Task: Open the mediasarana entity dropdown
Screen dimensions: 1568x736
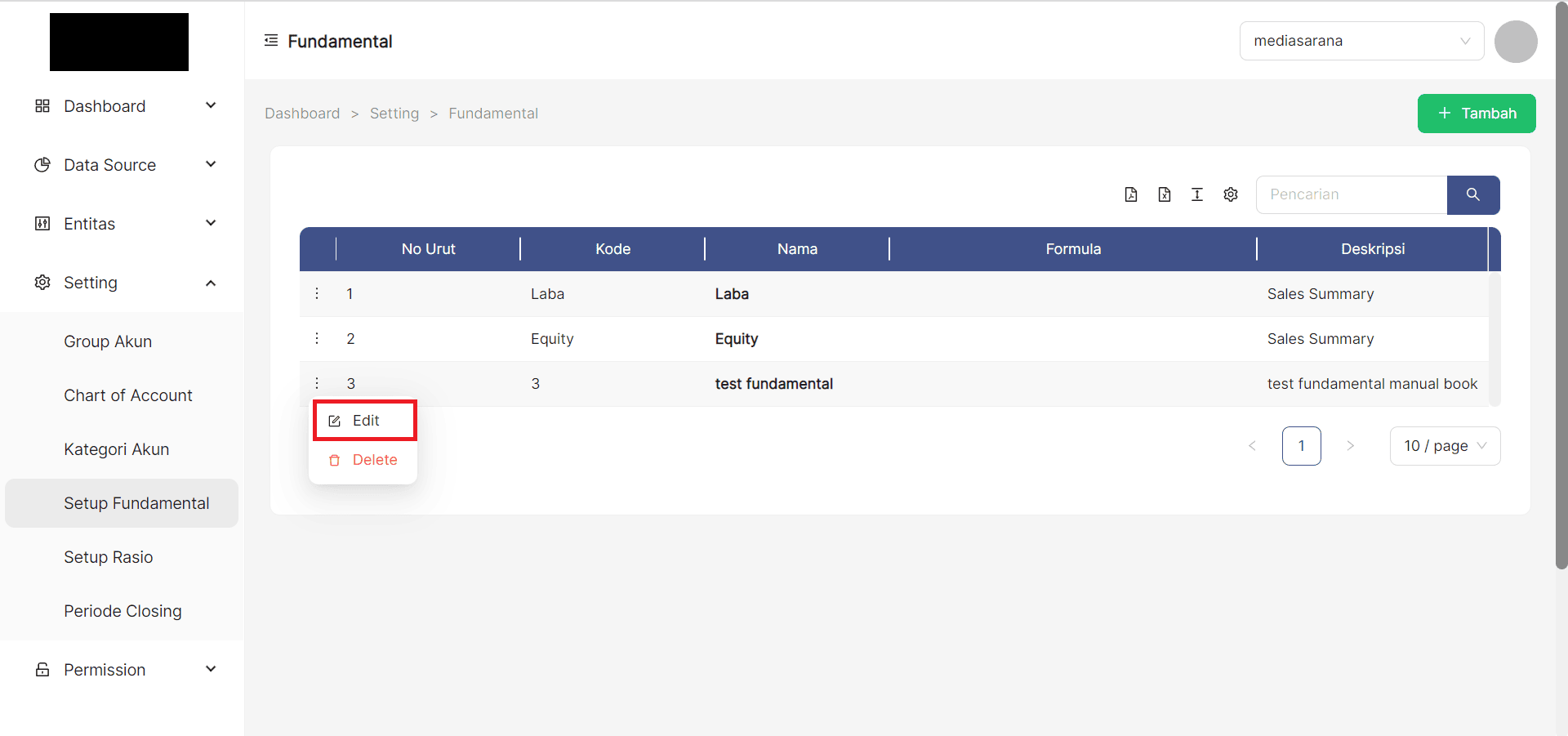Action: click(1361, 41)
